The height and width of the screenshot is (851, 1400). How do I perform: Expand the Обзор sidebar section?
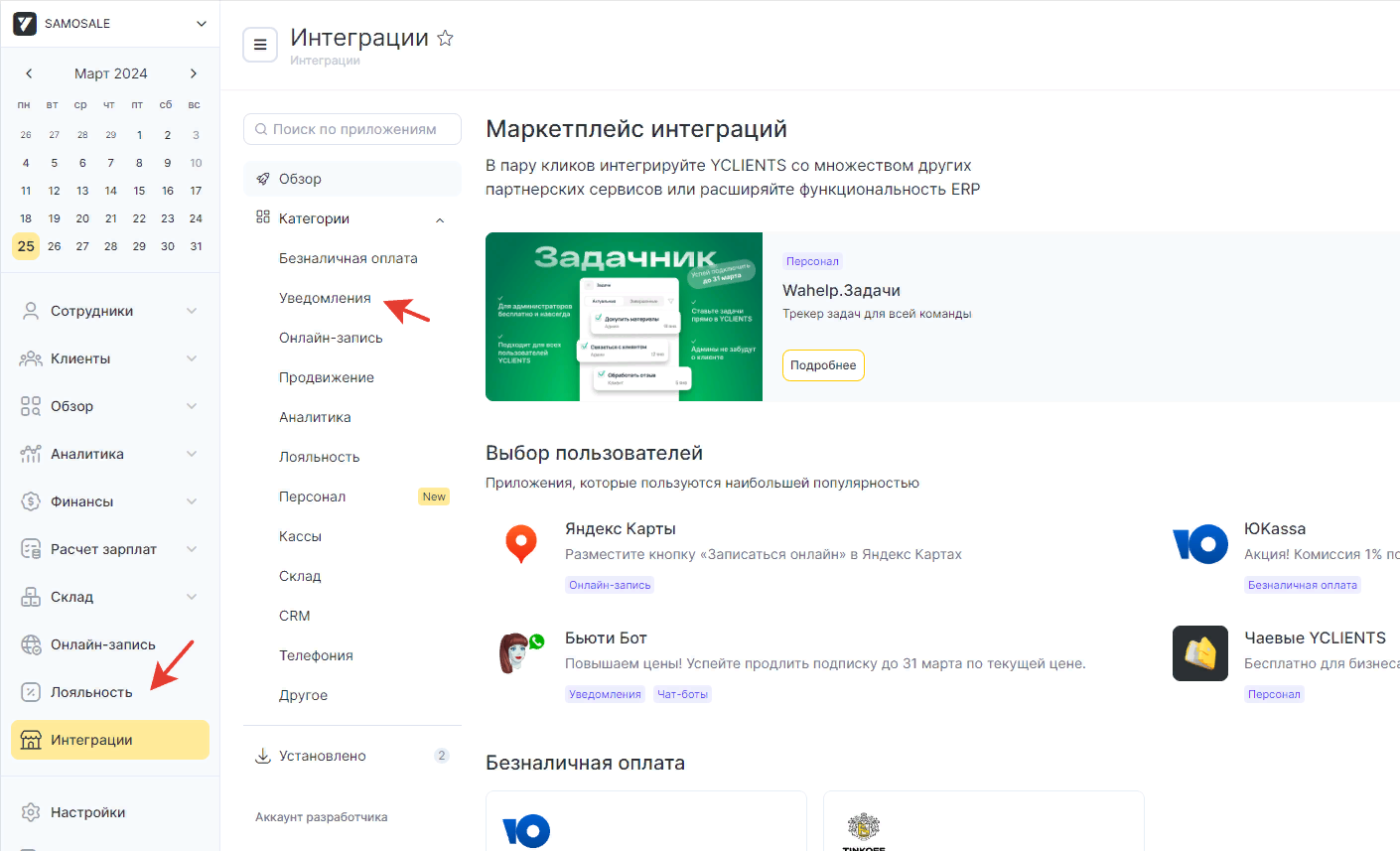point(192,406)
